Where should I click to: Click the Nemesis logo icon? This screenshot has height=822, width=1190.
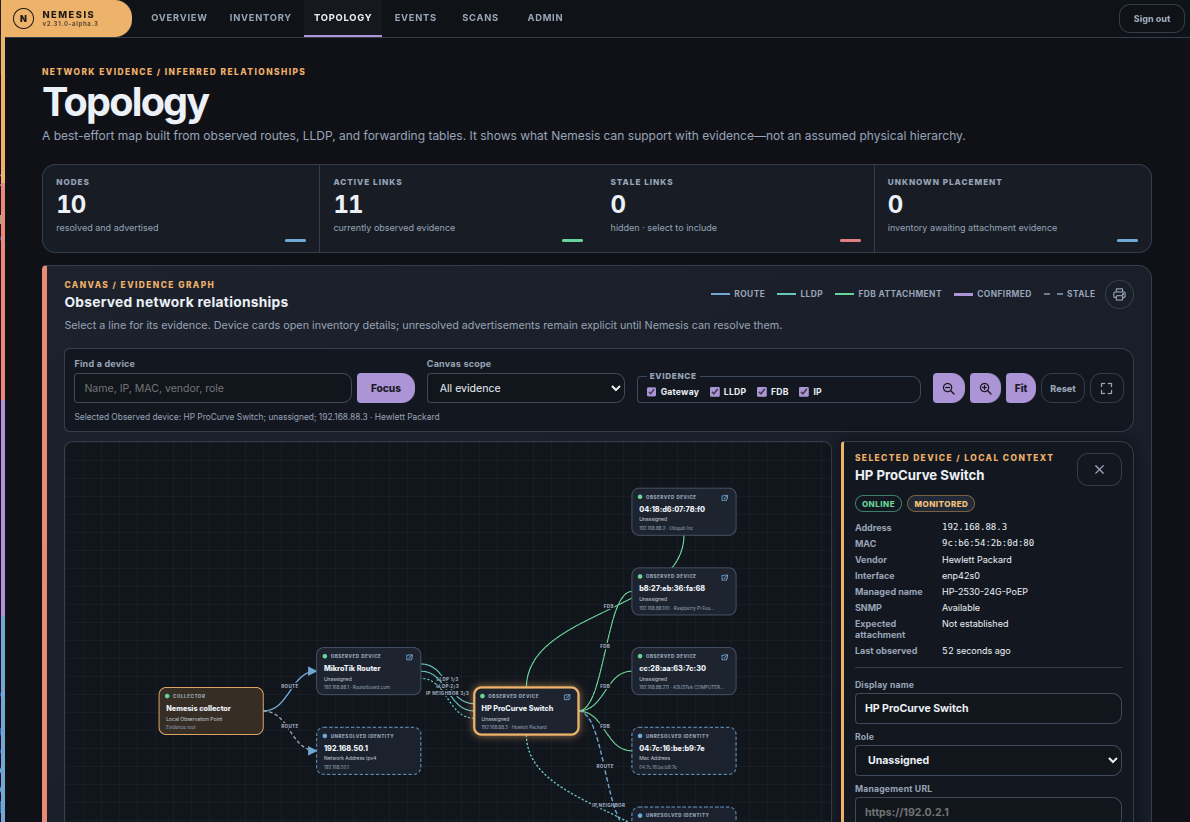coord(24,18)
